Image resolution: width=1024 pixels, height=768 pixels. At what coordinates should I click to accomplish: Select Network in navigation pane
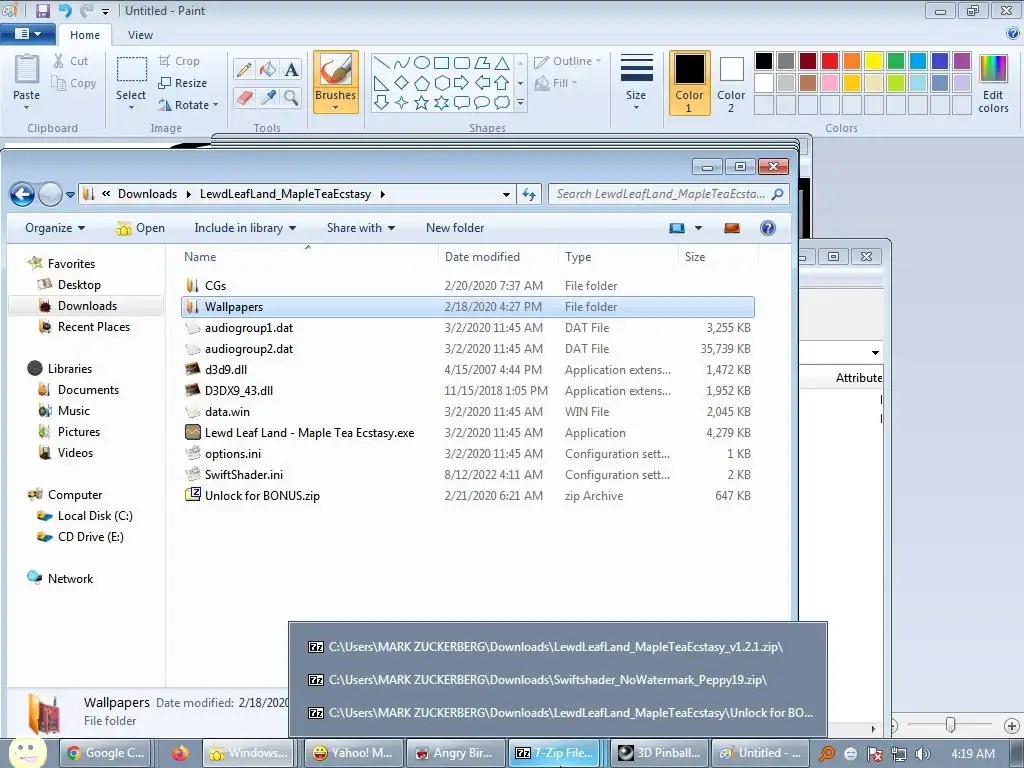click(x=70, y=579)
